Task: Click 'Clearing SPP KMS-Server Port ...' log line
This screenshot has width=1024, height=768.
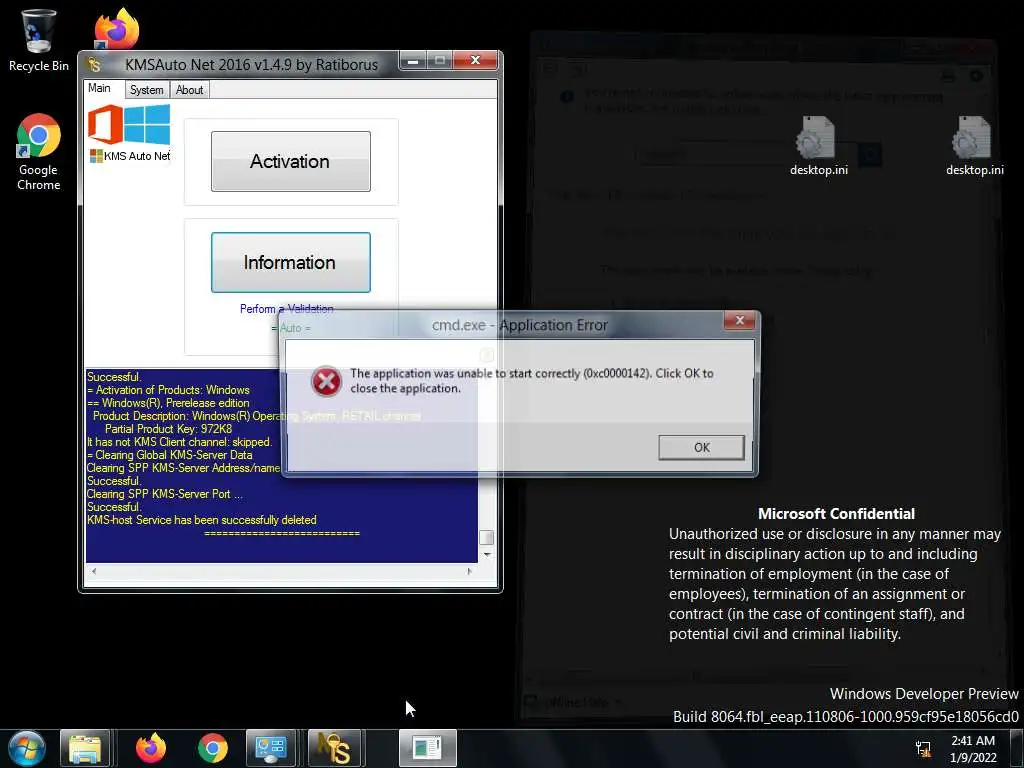Action: (165, 494)
